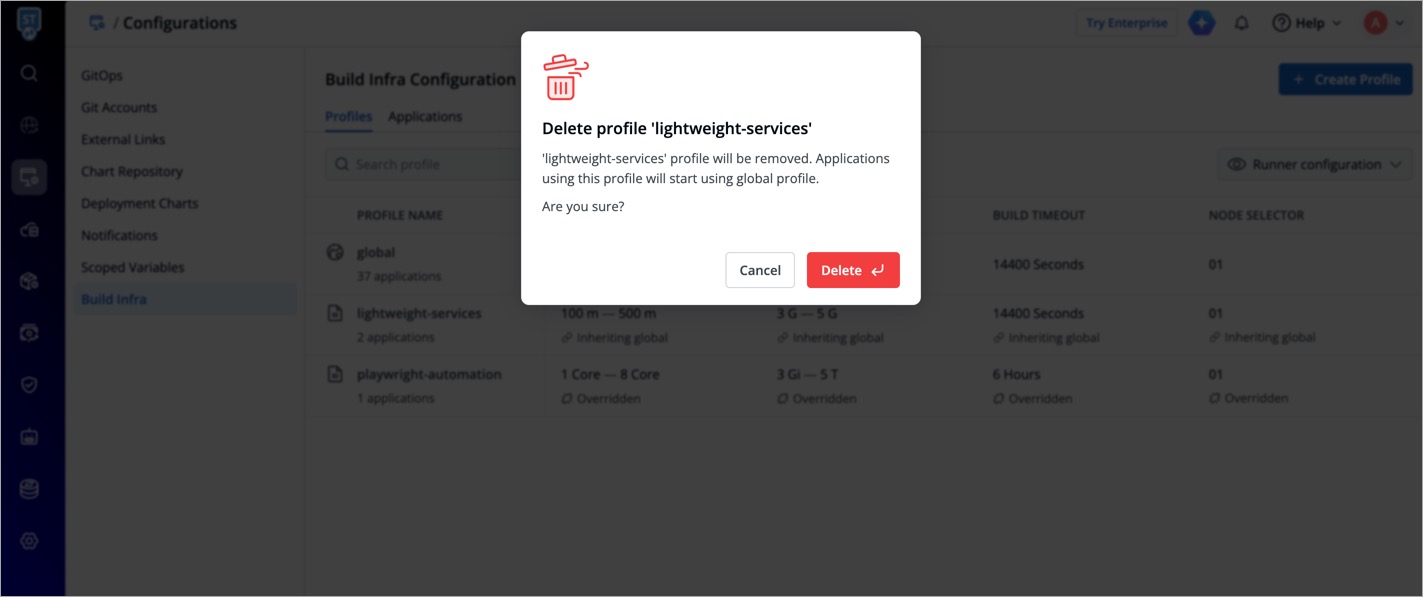
Task: Switch to the Applications tab
Action: [425, 117]
